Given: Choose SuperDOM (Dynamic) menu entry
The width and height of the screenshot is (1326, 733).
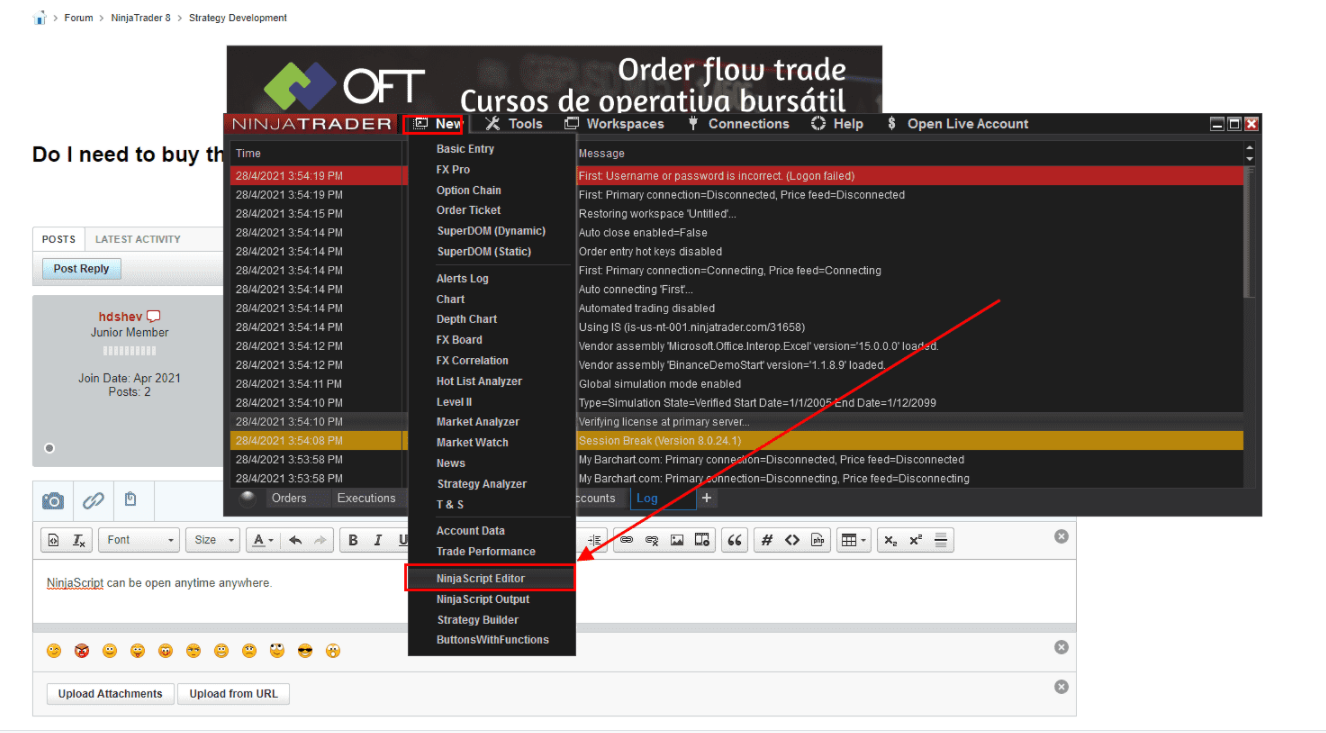Looking at the screenshot, I should click(x=491, y=231).
